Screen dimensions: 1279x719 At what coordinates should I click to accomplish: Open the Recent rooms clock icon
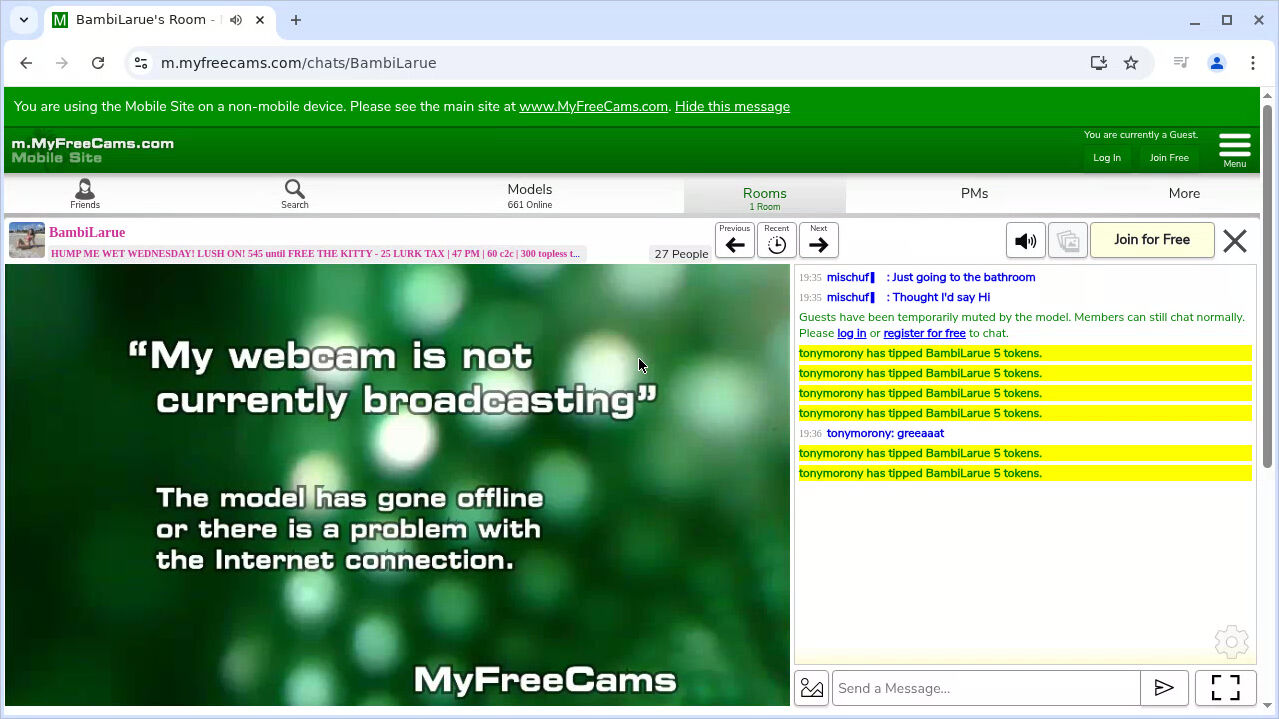777,241
